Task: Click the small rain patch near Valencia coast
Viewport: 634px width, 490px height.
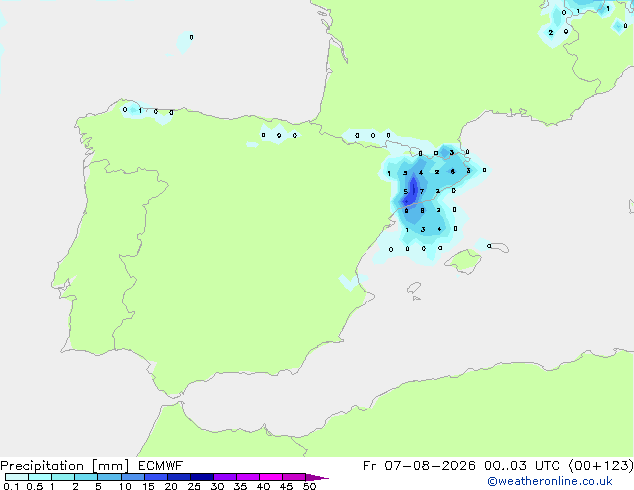Action: click(x=352, y=281)
